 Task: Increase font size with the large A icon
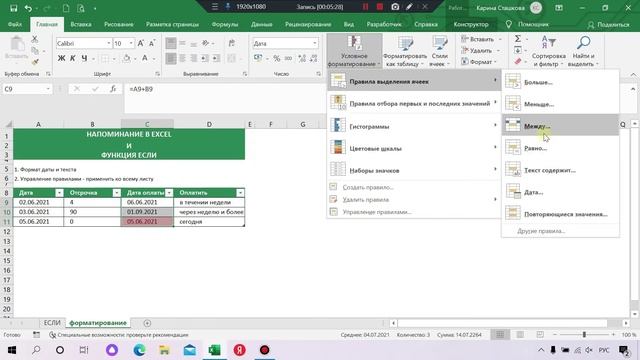[140, 43]
